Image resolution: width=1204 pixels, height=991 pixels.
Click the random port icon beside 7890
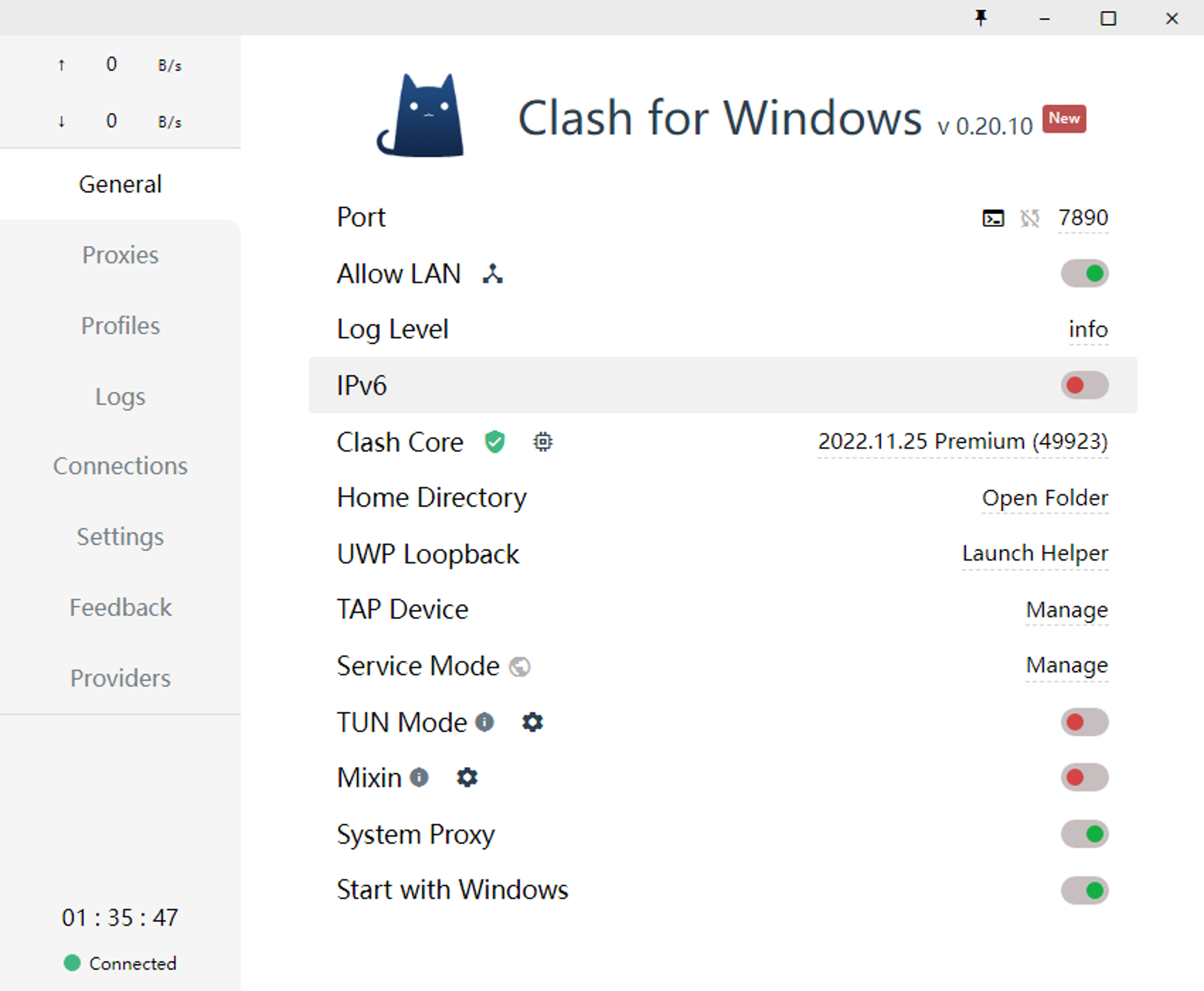click(1030, 218)
